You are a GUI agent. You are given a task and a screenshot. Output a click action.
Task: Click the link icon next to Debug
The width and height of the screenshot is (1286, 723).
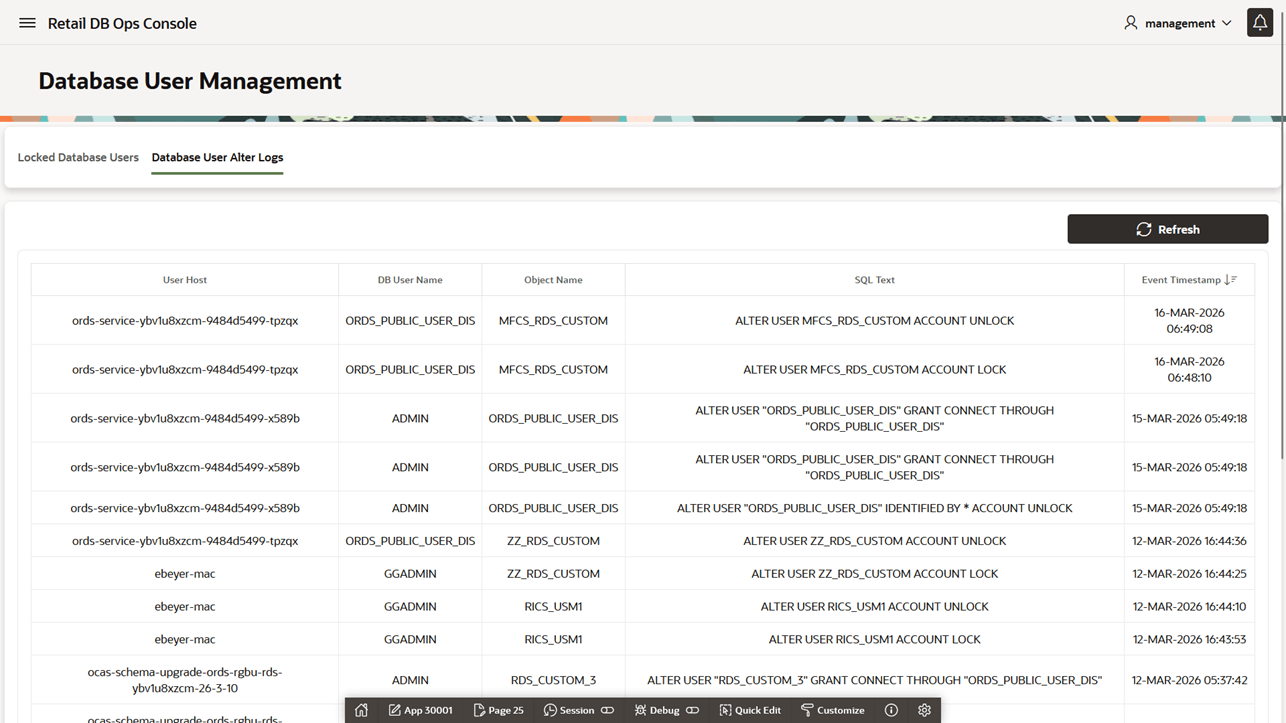coord(692,710)
